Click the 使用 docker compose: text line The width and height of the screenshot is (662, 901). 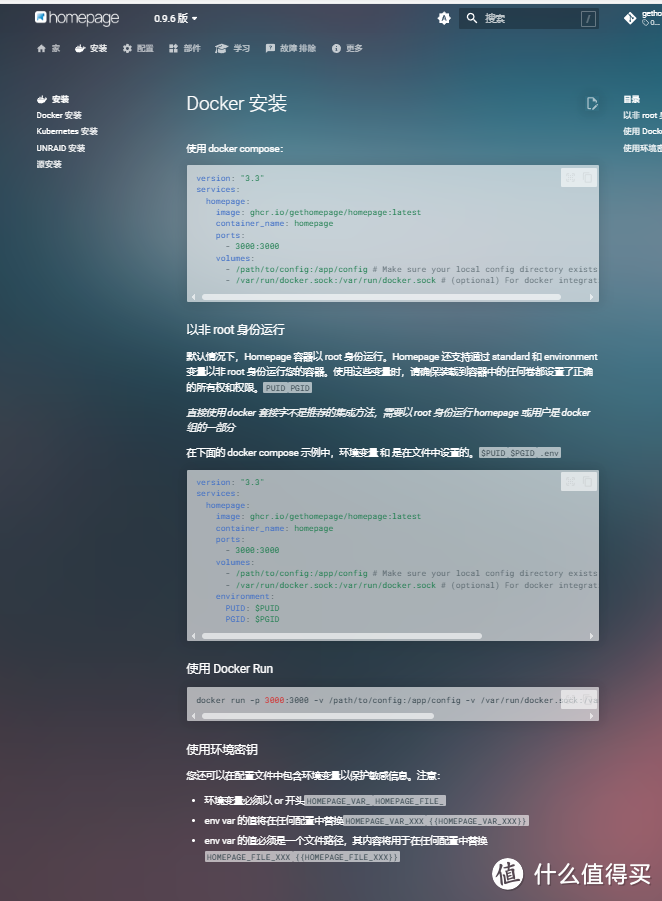tap(234, 149)
